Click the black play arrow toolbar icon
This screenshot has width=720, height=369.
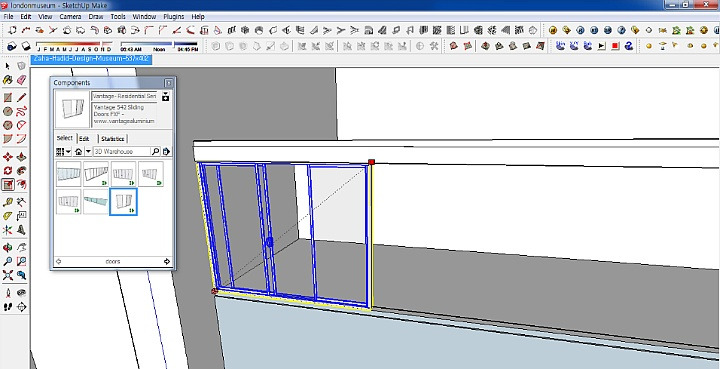click(x=602, y=46)
